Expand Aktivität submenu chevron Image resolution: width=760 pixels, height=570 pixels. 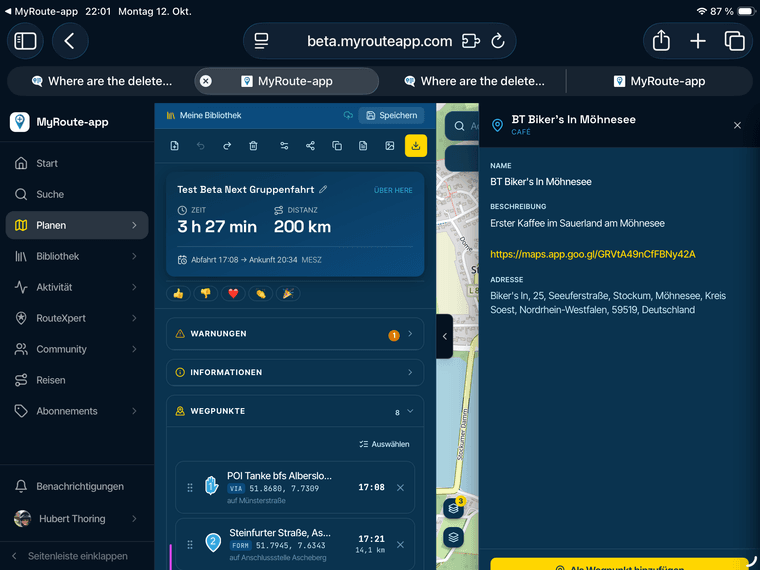134,287
